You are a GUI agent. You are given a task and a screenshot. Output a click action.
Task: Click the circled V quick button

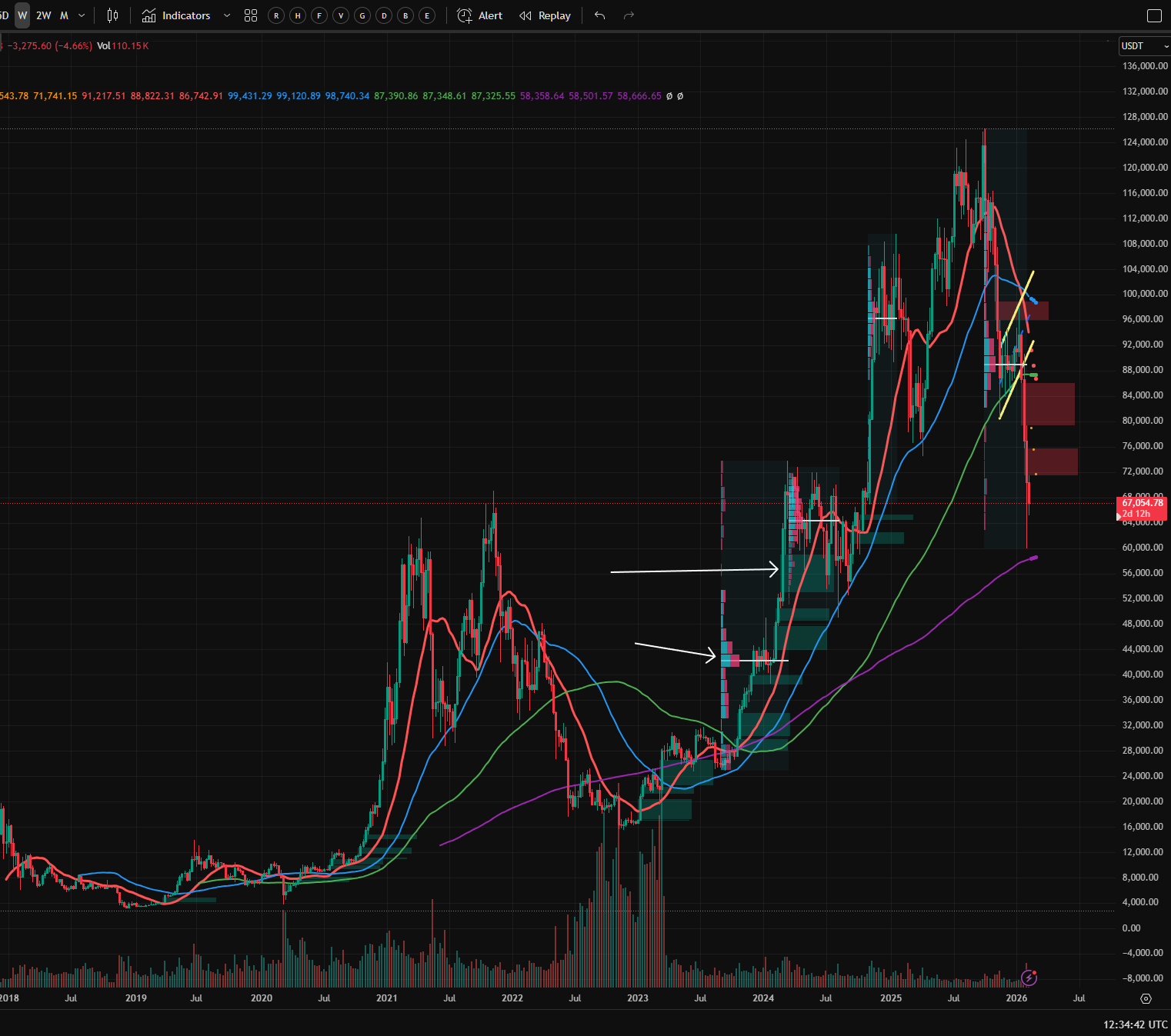pyautogui.click(x=341, y=15)
